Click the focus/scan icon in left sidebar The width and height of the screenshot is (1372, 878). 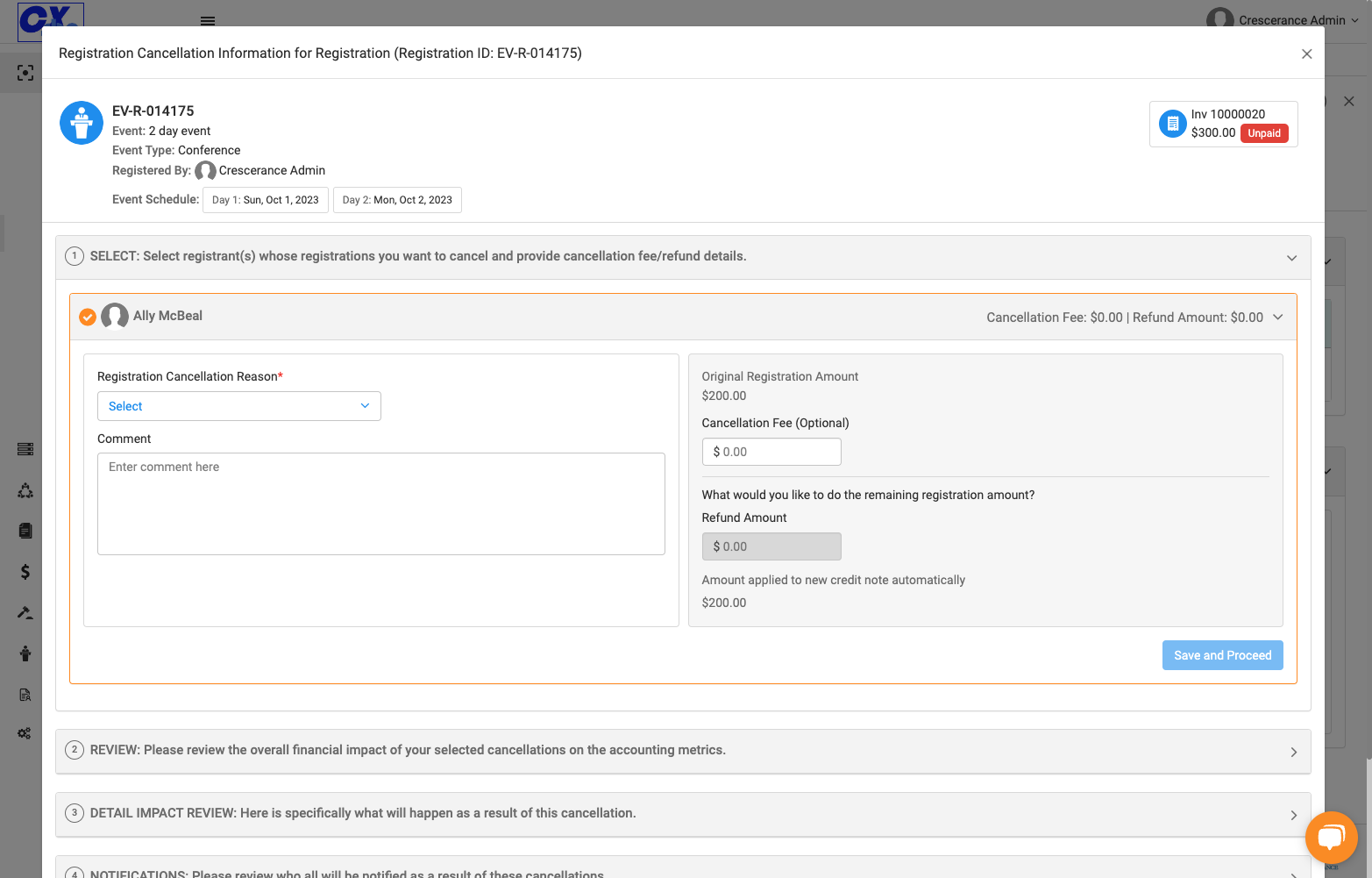click(x=25, y=73)
